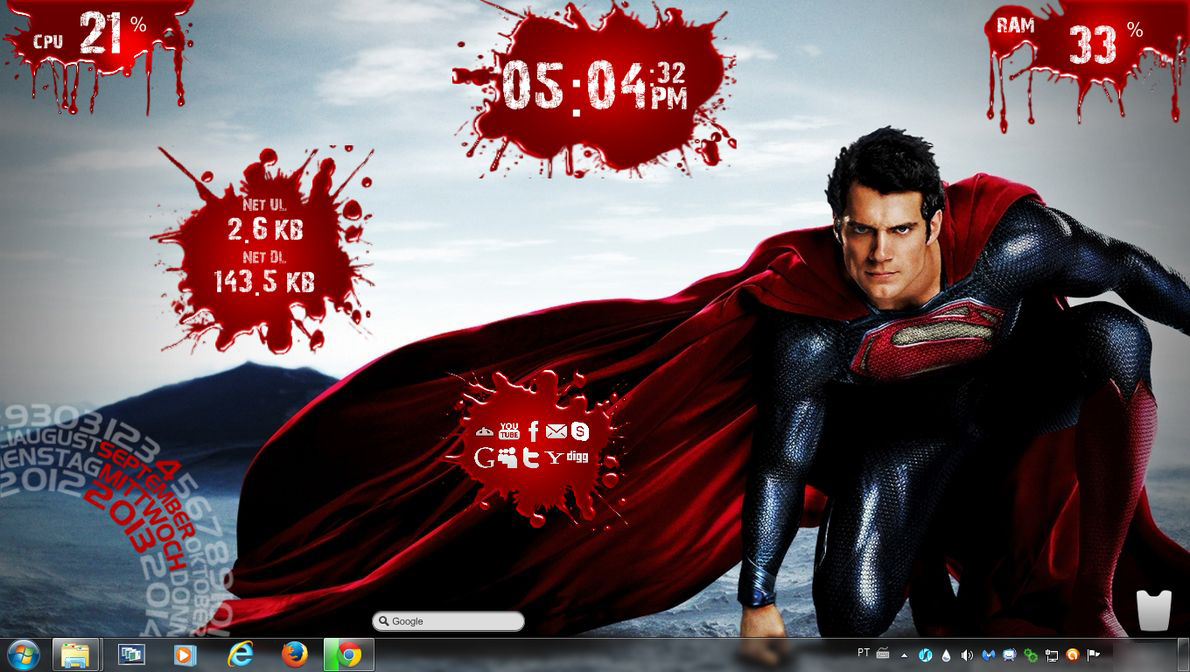Open the deviantART launcher icon
This screenshot has height=672, width=1190.
[484, 432]
